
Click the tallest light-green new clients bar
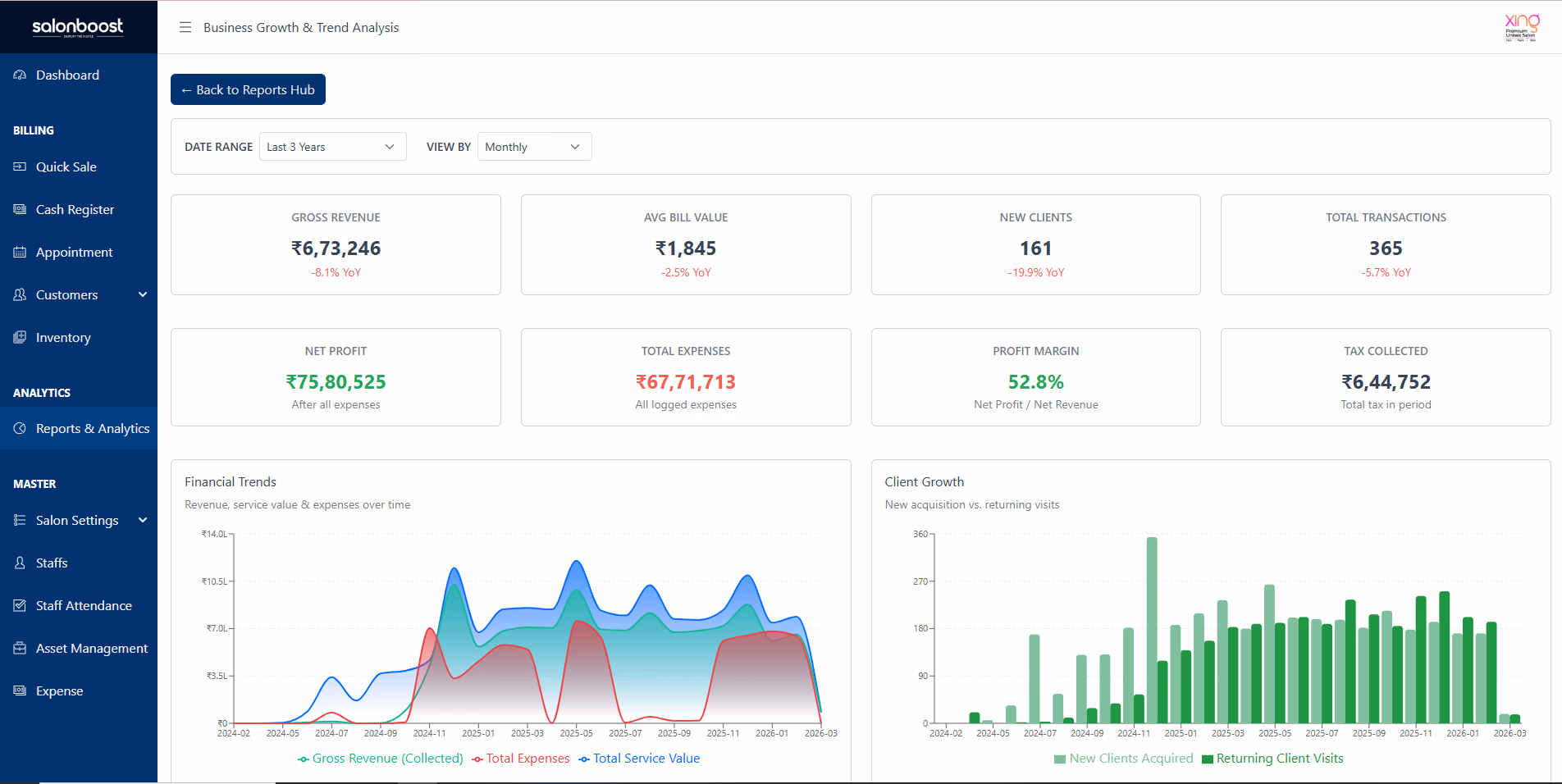(1152, 630)
